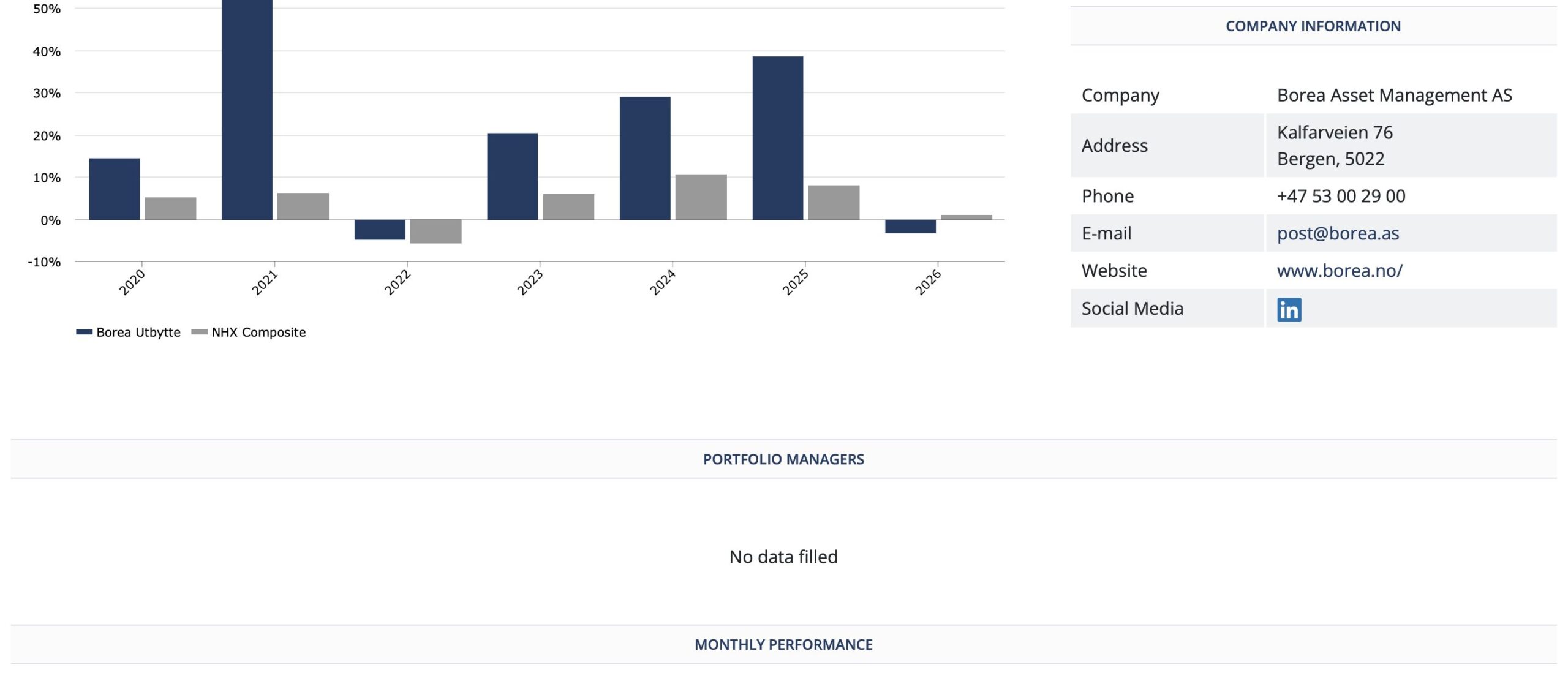Click the gray NHX Composite legend swatch
The width and height of the screenshot is (1568, 681).
(x=199, y=332)
